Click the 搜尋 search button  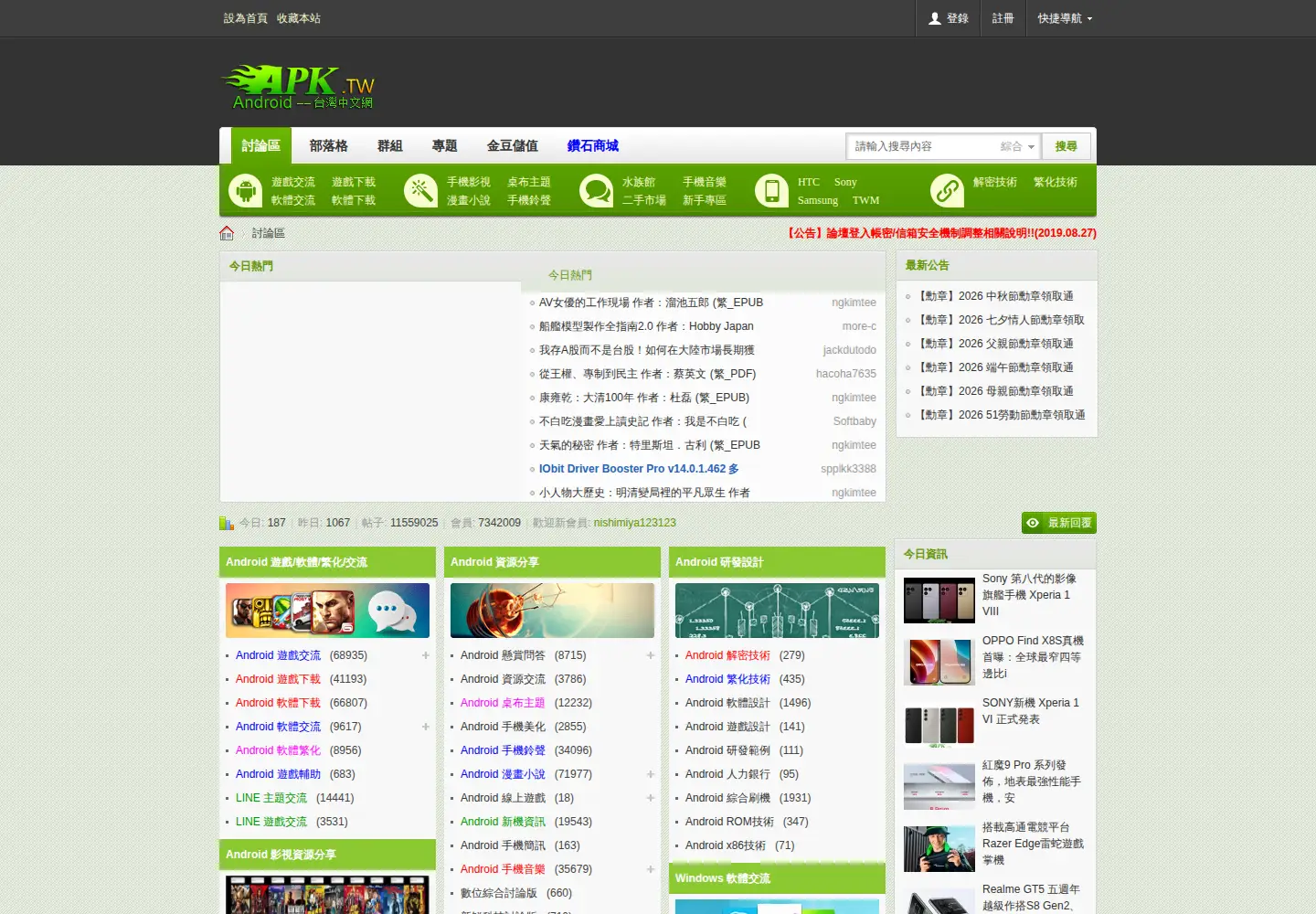point(1066,146)
